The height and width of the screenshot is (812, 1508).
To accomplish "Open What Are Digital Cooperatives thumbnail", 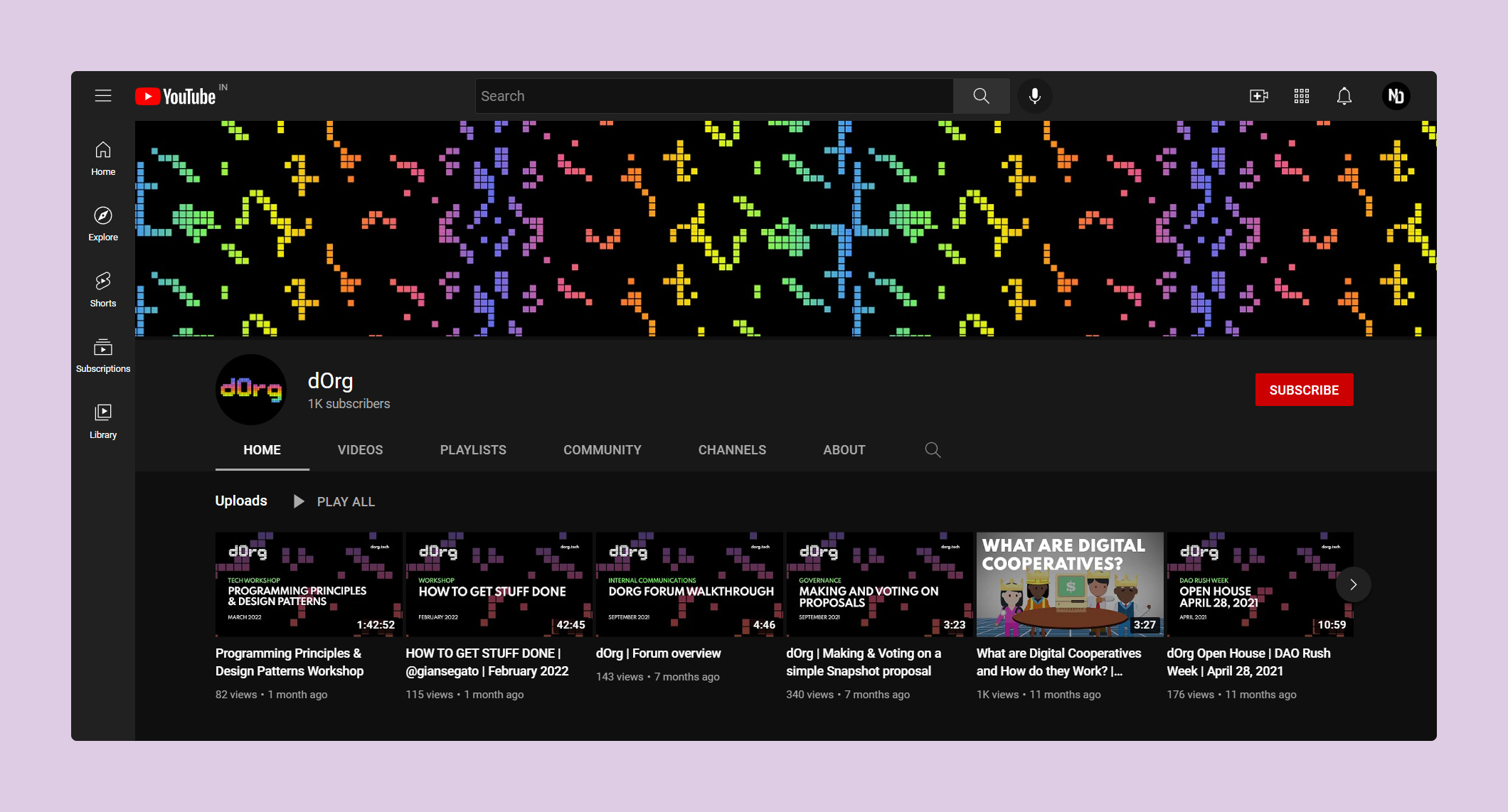I will point(1070,584).
